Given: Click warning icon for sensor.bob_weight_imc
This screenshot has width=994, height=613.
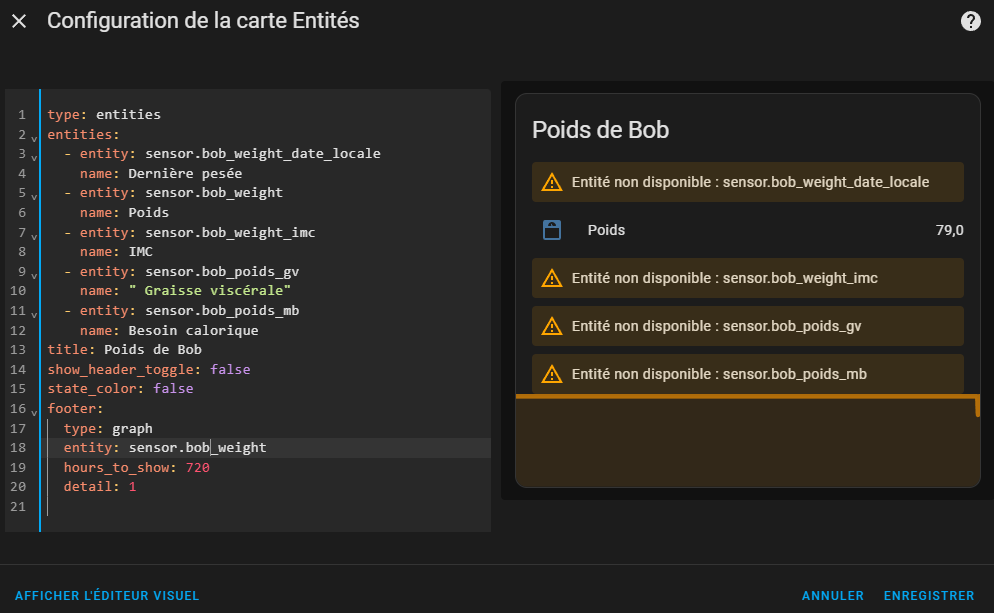Looking at the screenshot, I should click(x=552, y=278).
